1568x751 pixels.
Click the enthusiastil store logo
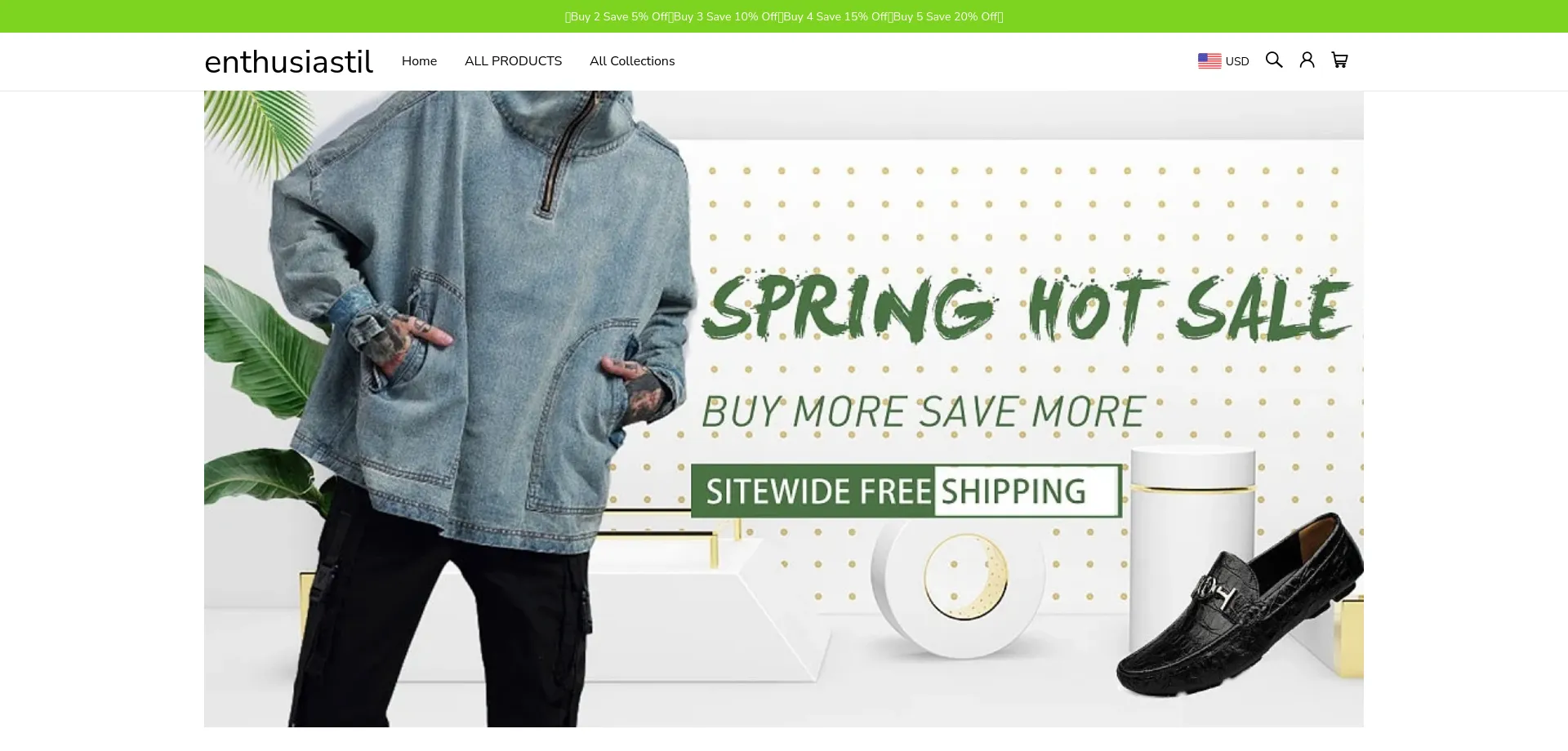pyautogui.click(x=288, y=62)
